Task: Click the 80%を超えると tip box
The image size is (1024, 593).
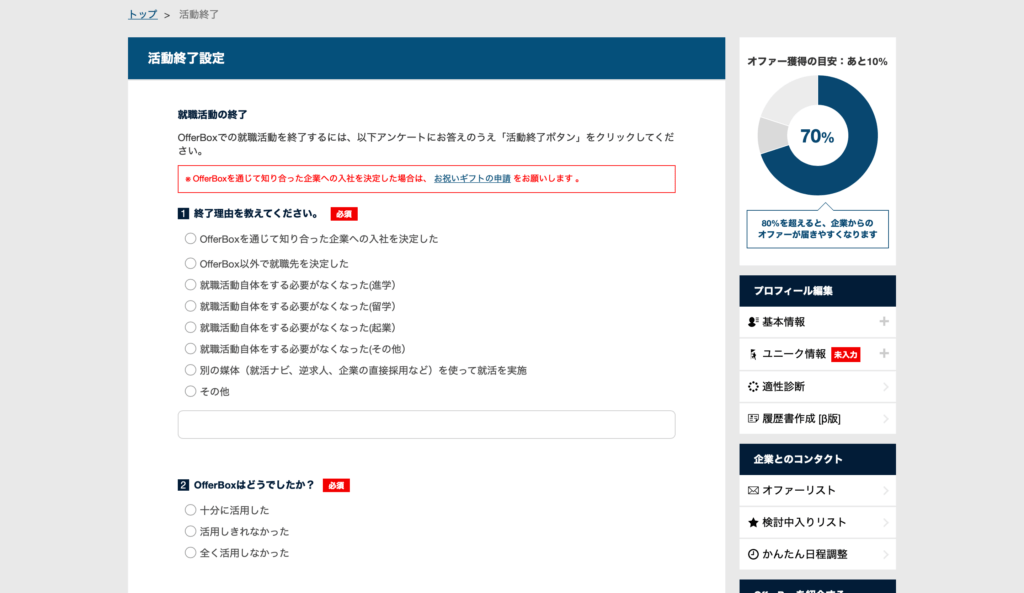Action: [x=818, y=229]
